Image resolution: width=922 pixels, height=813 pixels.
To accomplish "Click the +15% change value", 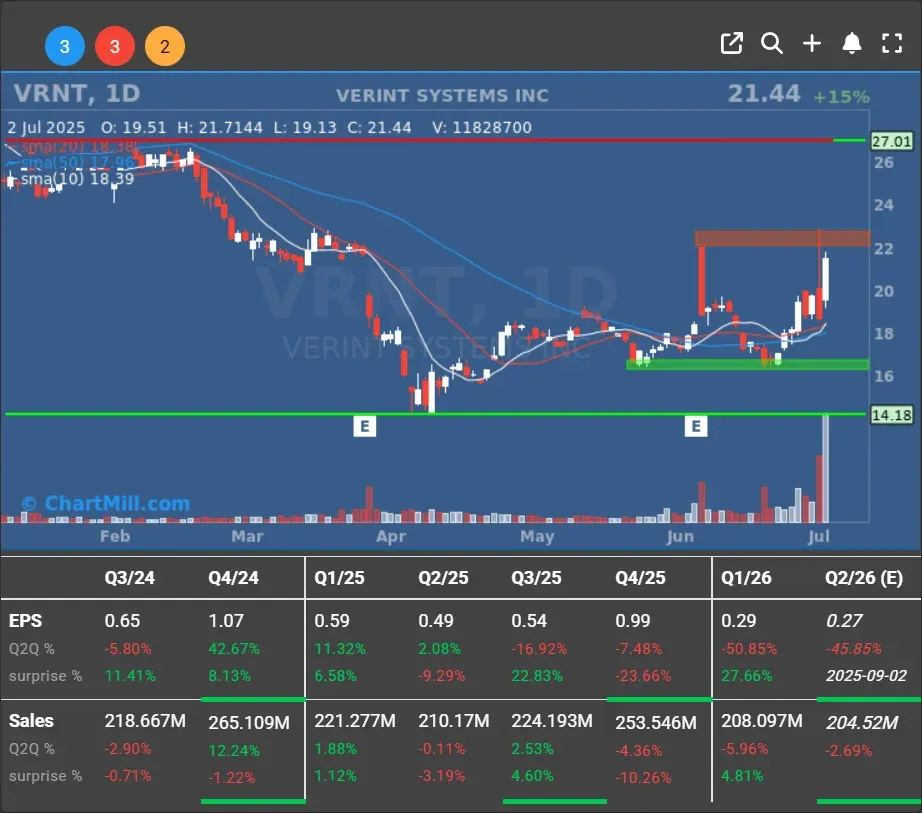I will [x=841, y=97].
